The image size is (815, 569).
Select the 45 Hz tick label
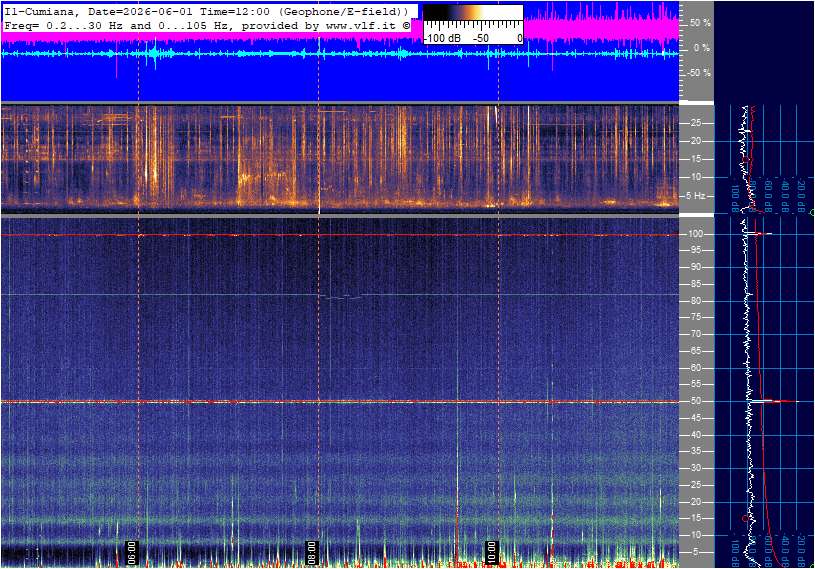pyautogui.click(x=695, y=418)
